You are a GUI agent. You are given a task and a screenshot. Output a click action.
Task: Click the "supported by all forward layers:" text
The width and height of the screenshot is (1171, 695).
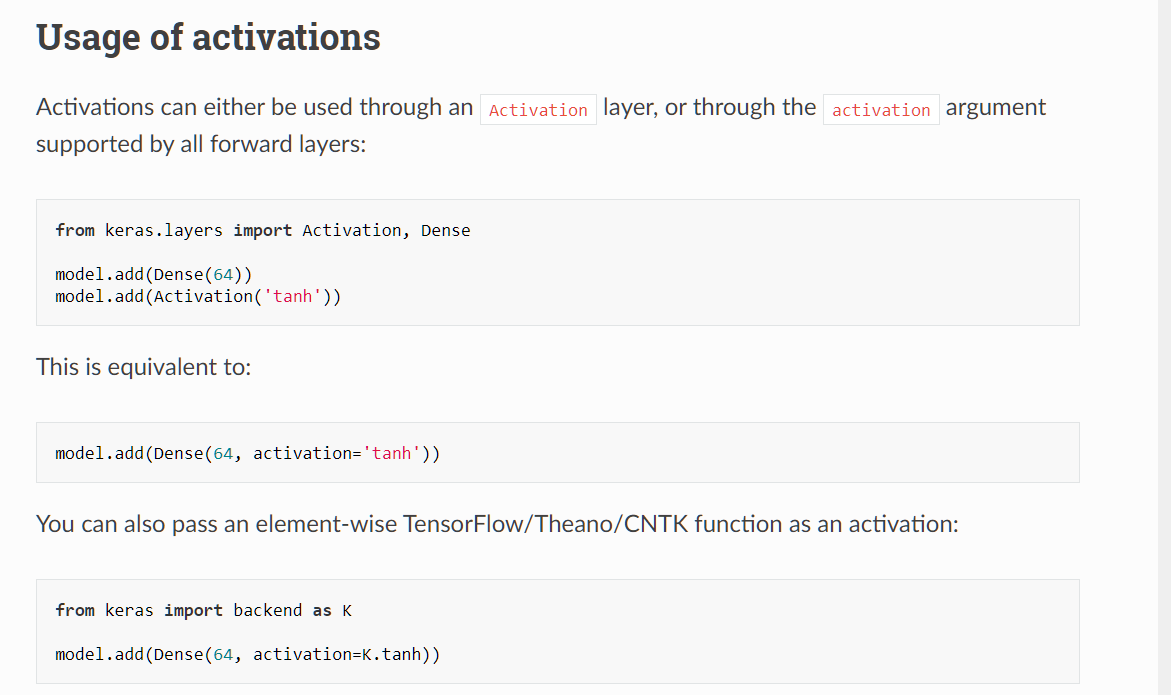click(x=201, y=144)
